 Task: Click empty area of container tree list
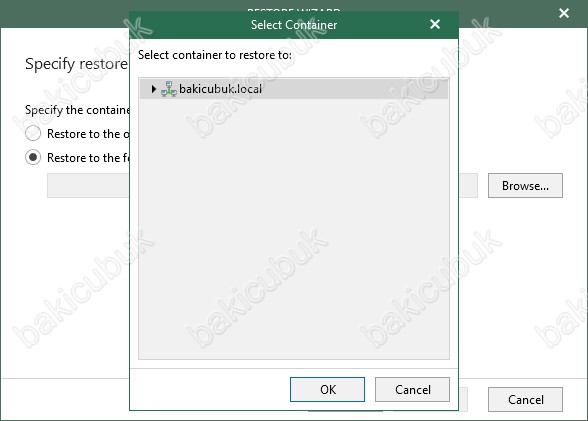click(294, 229)
